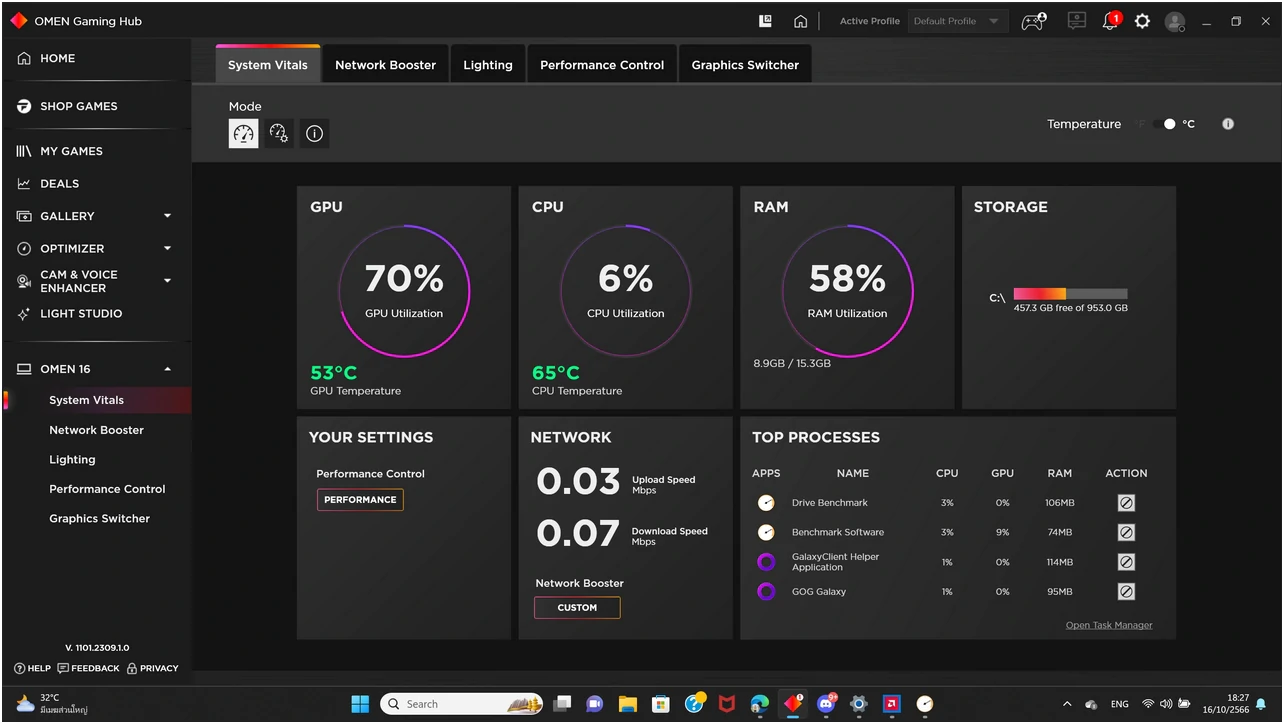The height and width of the screenshot is (724, 1284).
Task: Toggle temperature unit between °F and °C
Action: 1164,124
